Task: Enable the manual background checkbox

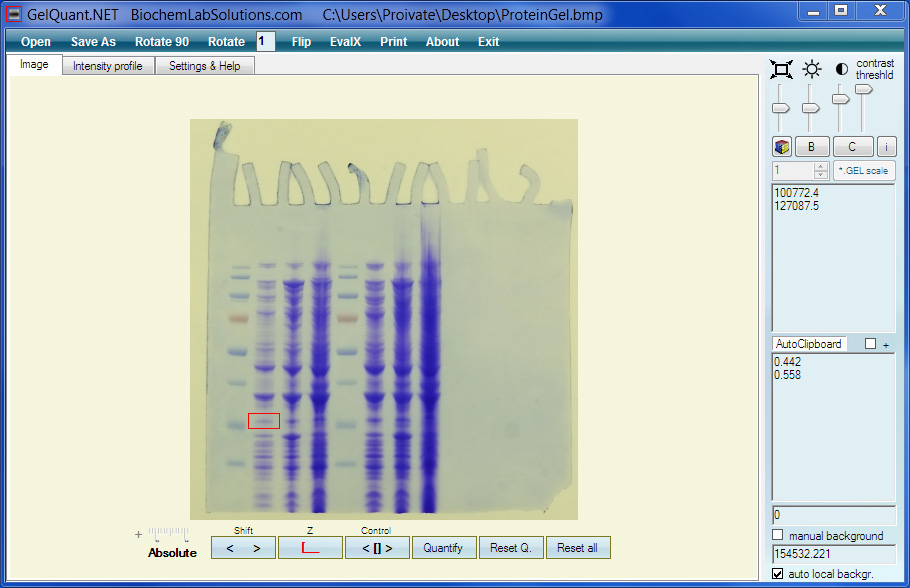Action: [779, 536]
